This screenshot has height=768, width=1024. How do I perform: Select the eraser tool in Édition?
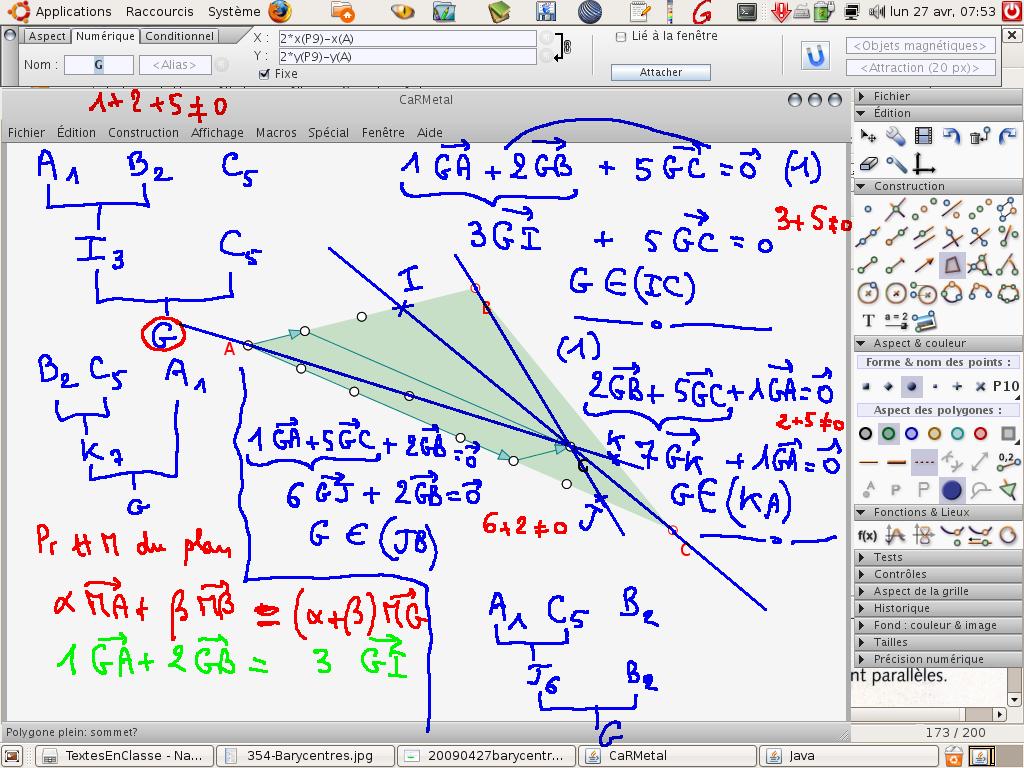[868, 164]
